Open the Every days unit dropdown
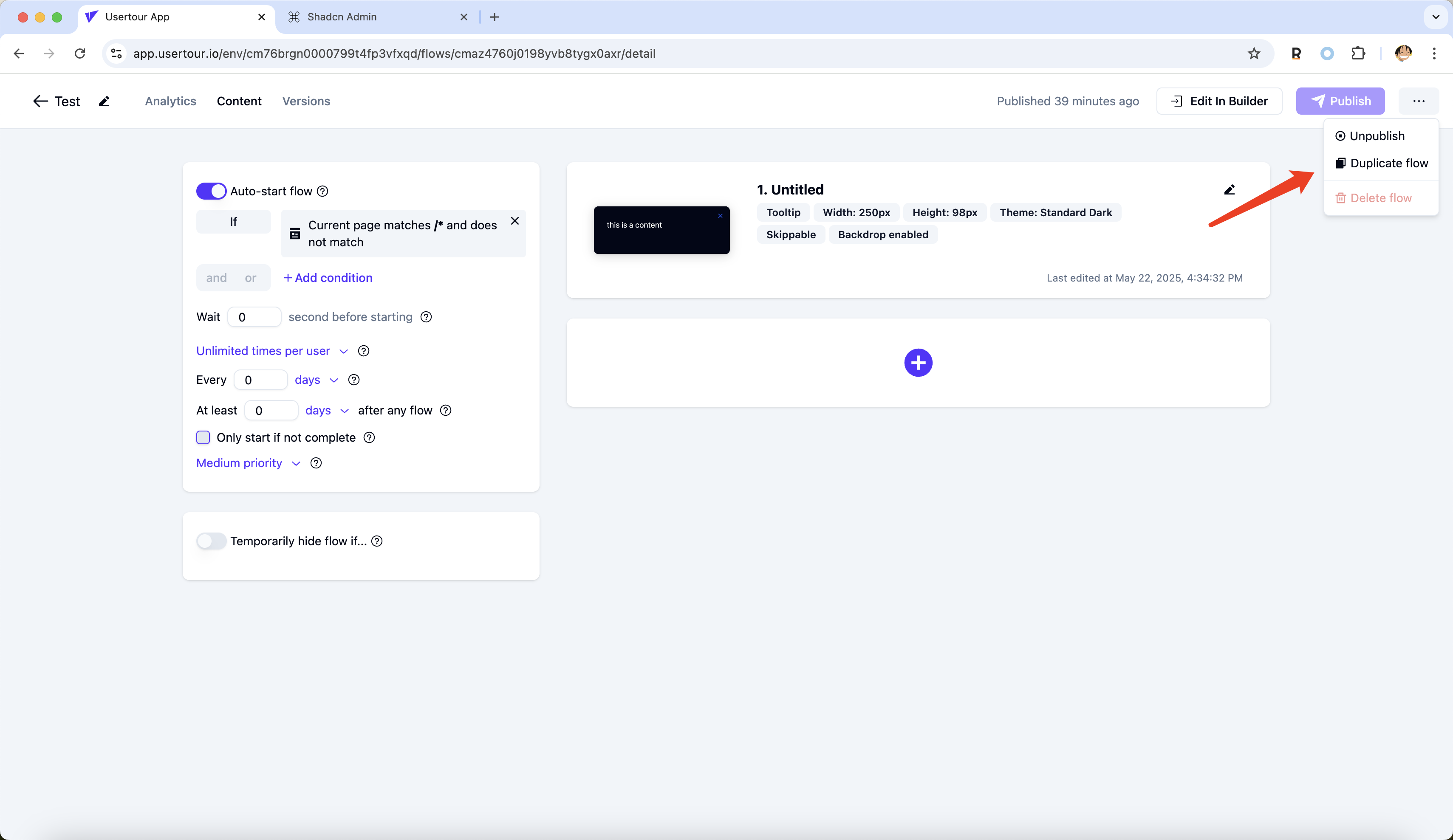Image resolution: width=1453 pixels, height=840 pixels. coord(316,380)
